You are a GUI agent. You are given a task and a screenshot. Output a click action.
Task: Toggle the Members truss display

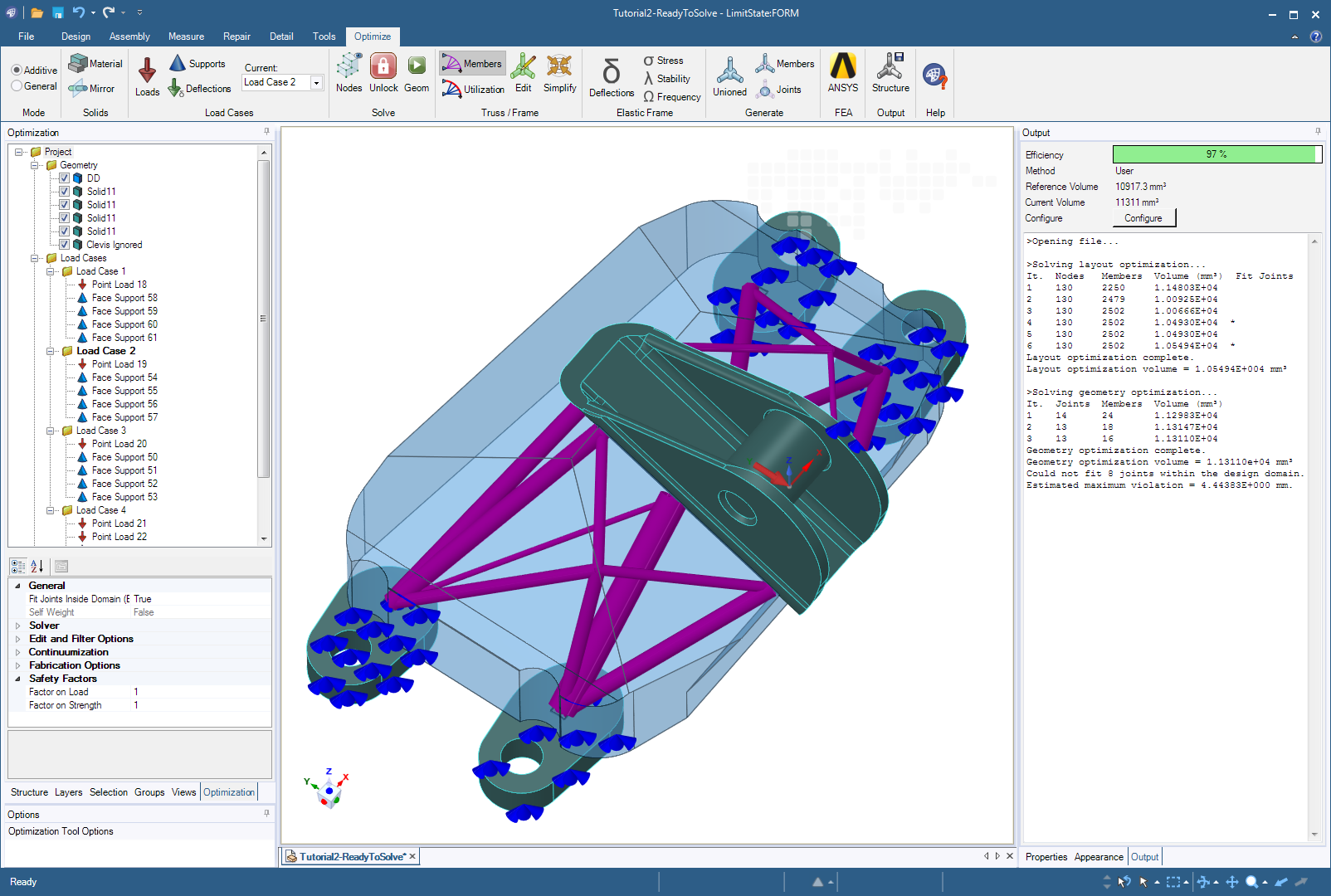coord(471,63)
